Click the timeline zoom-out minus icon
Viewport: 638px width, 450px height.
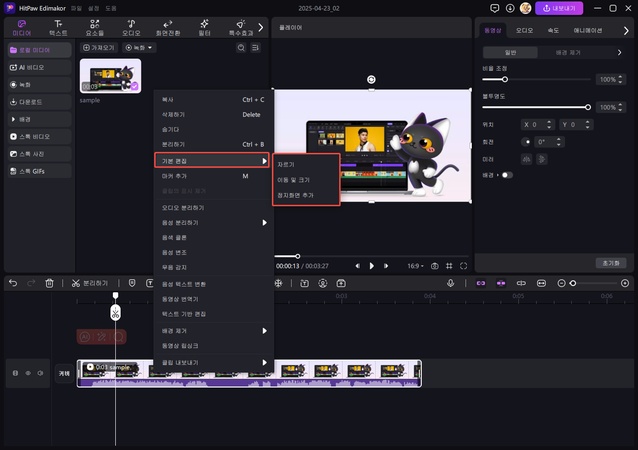tap(561, 283)
